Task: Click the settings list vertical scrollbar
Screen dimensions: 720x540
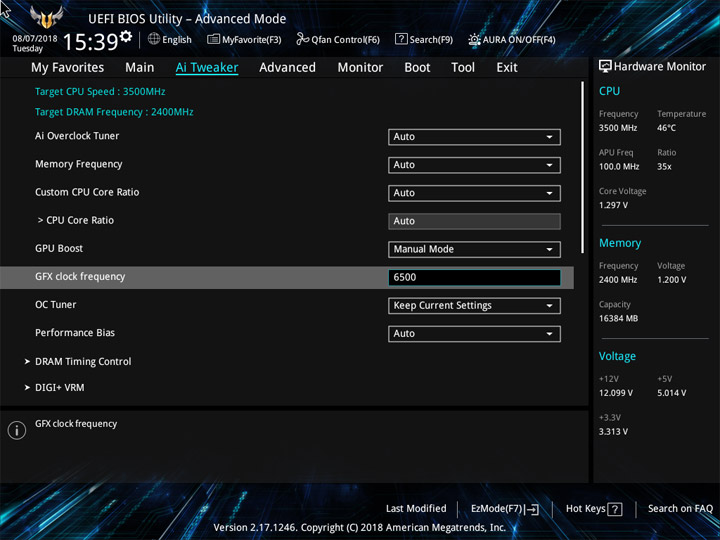Action: (x=582, y=167)
